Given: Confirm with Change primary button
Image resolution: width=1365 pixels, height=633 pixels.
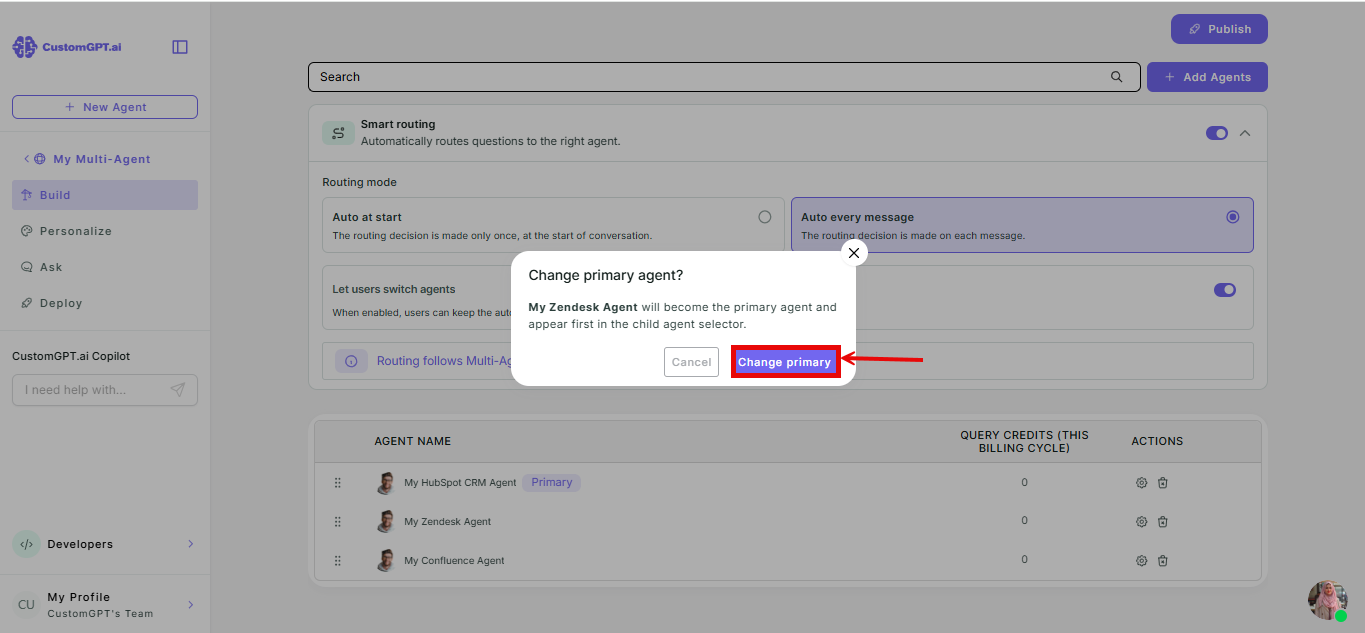Looking at the screenshot, I should pyautogui.click(x=785, y=362).
